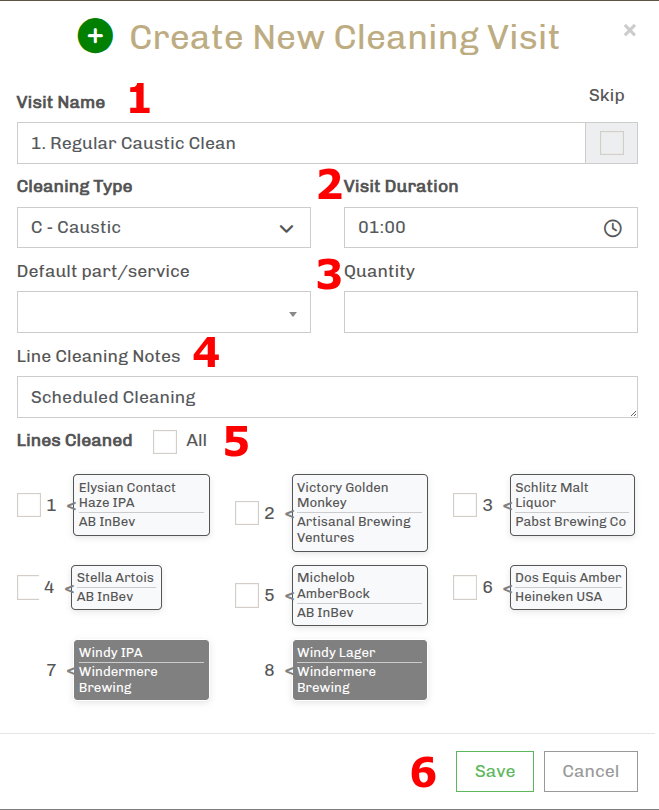Image resolution: width=659 pixels, height=810 pixels.
Task: Focus the Quantity input field
Action: (490, 312)
